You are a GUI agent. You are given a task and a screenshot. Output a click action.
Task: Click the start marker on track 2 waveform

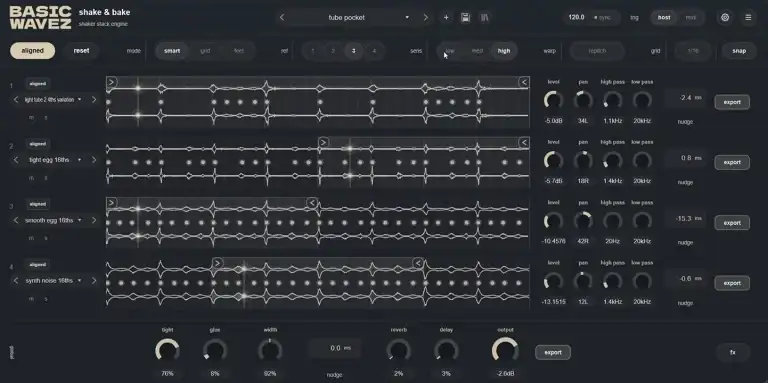click(x=323, y=142)
